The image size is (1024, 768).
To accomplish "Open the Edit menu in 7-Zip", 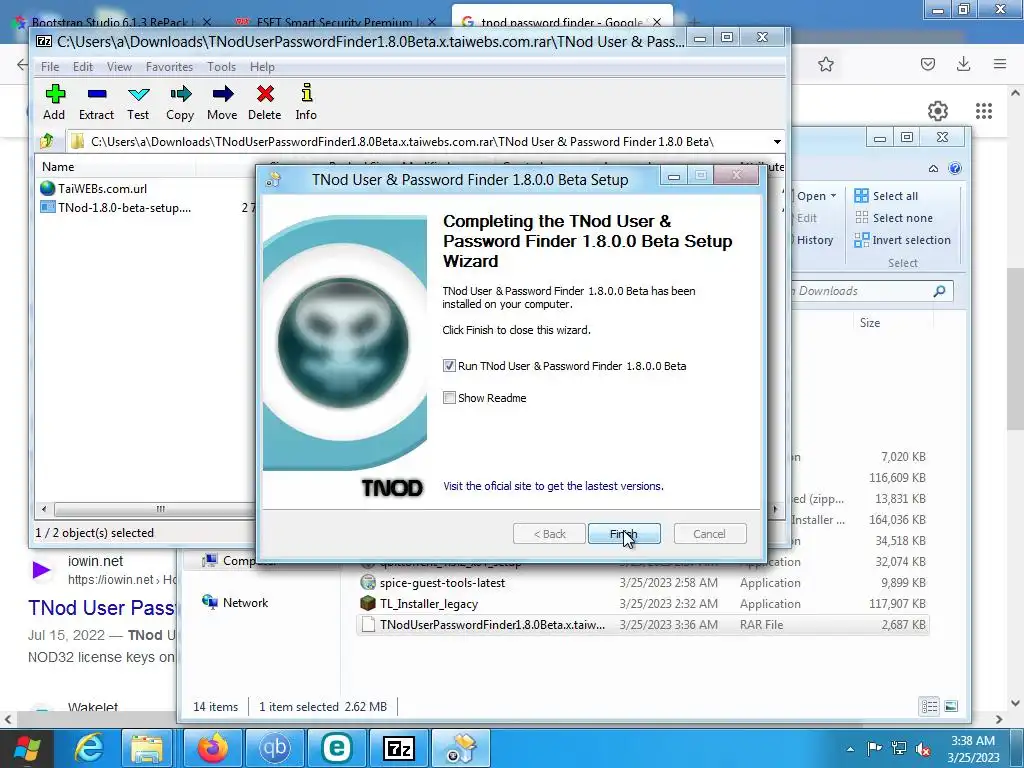I will (x=82, y=67).
